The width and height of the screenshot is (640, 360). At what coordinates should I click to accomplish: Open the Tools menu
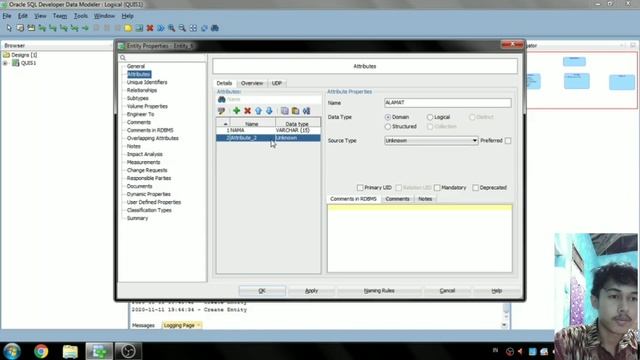coord(81,16)
